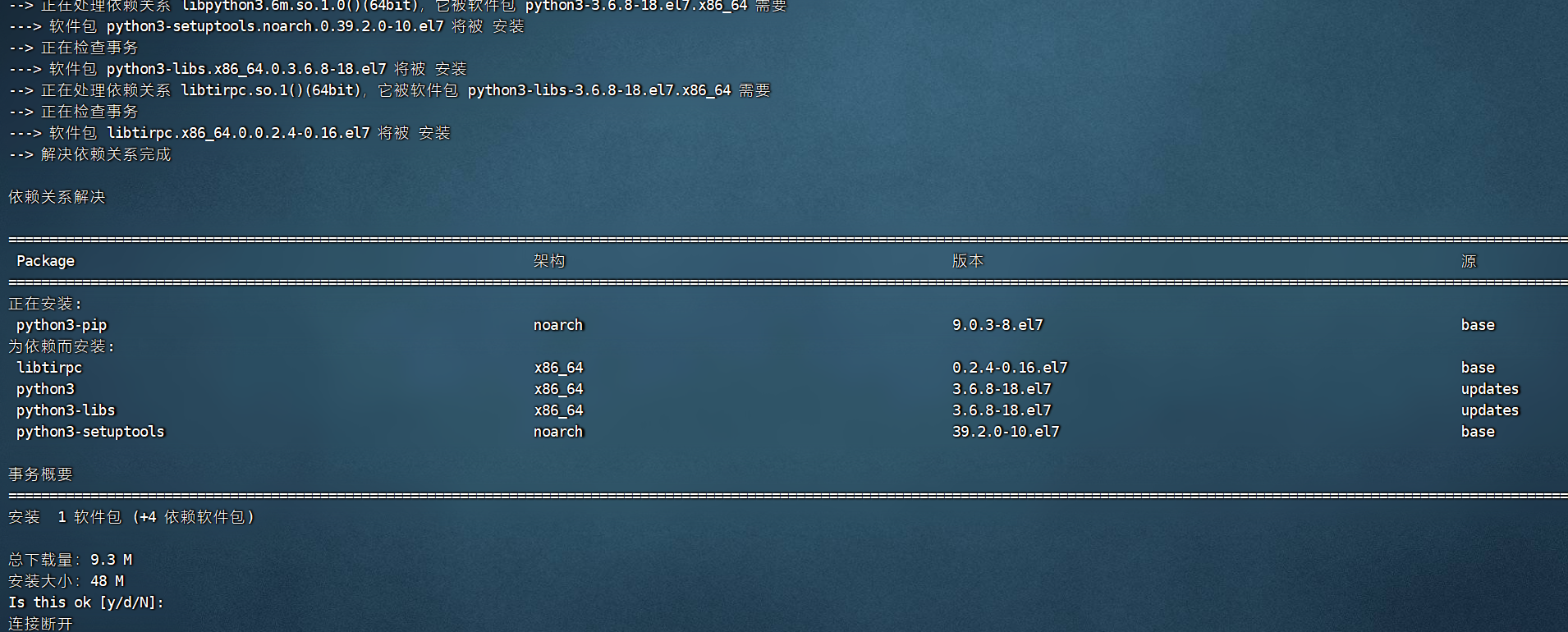Click the '安装大小: 48 M' line
The image size is (1568, 632).
tap(66, 581)
